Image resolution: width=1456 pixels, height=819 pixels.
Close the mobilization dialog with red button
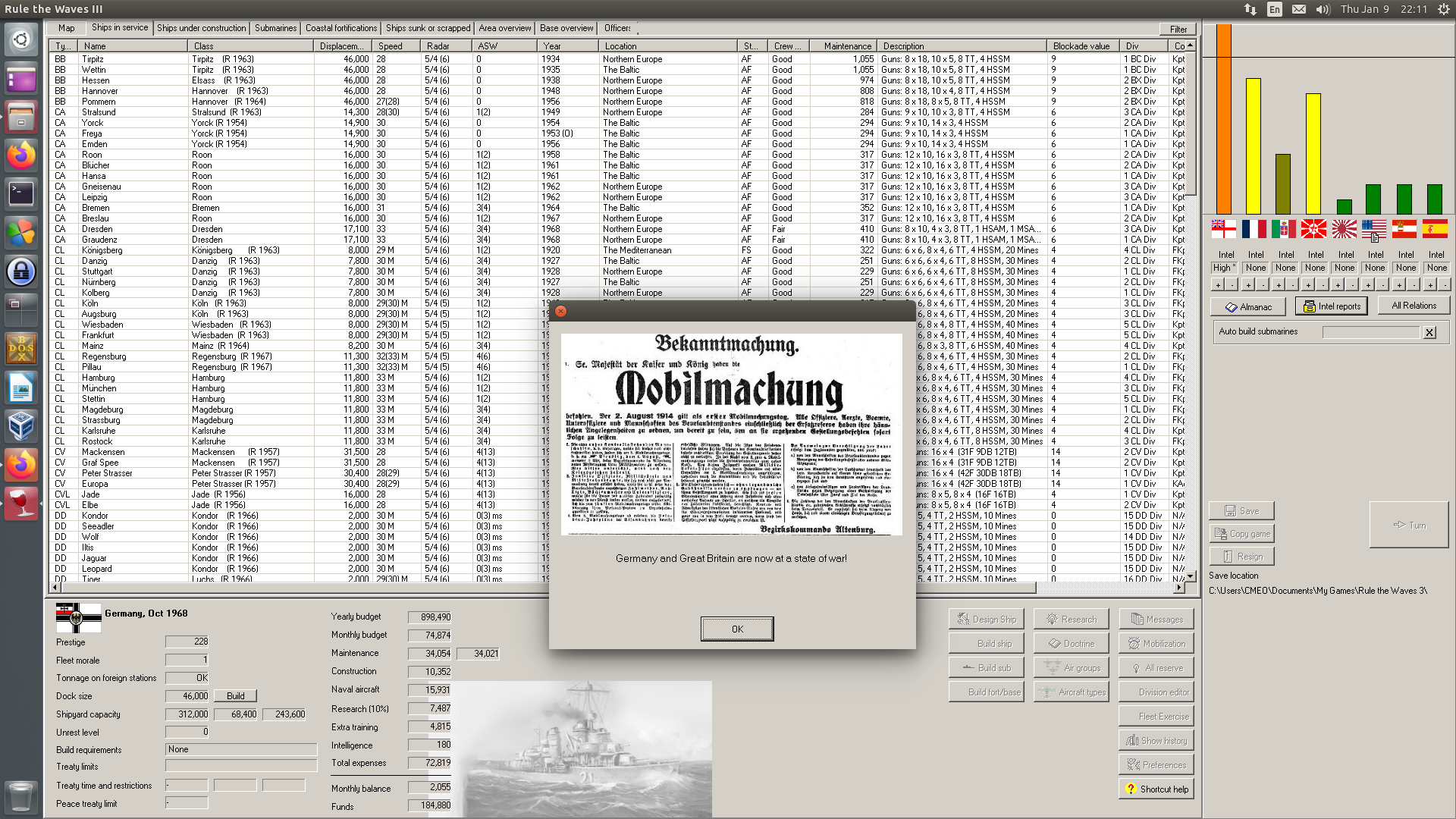point(560,311)
